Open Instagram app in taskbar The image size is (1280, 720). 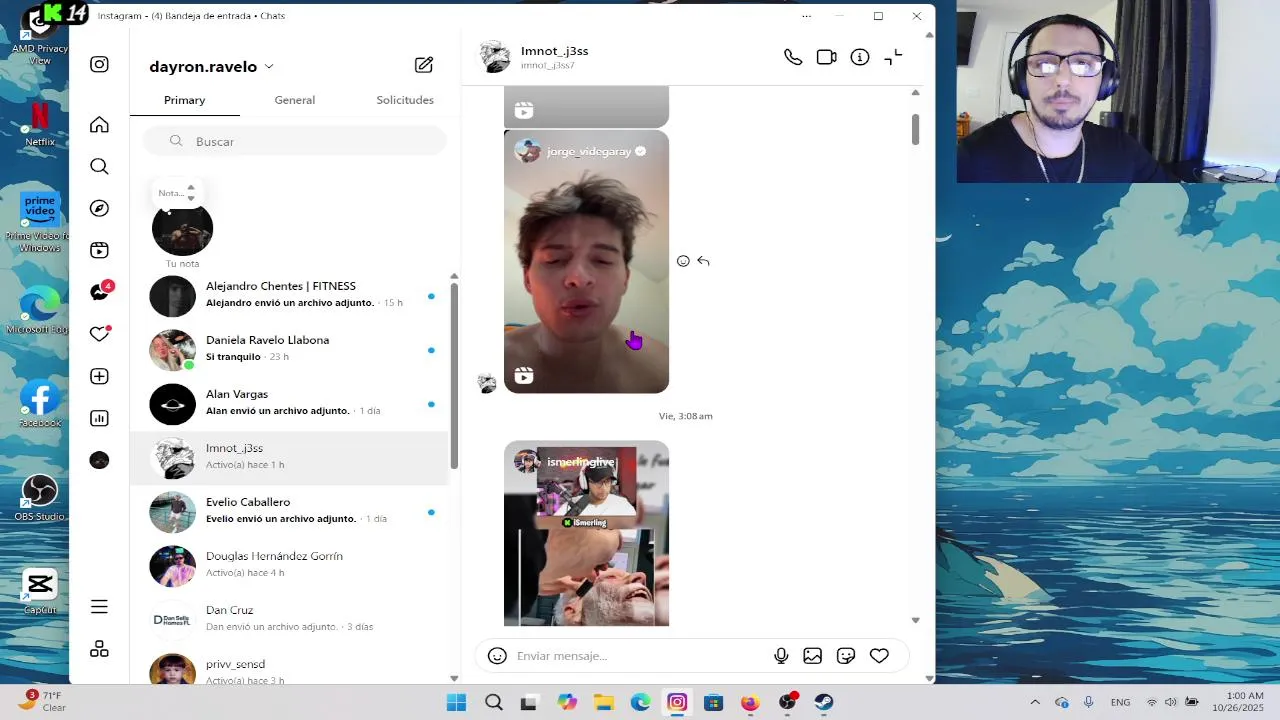click(x=677, y=702)
